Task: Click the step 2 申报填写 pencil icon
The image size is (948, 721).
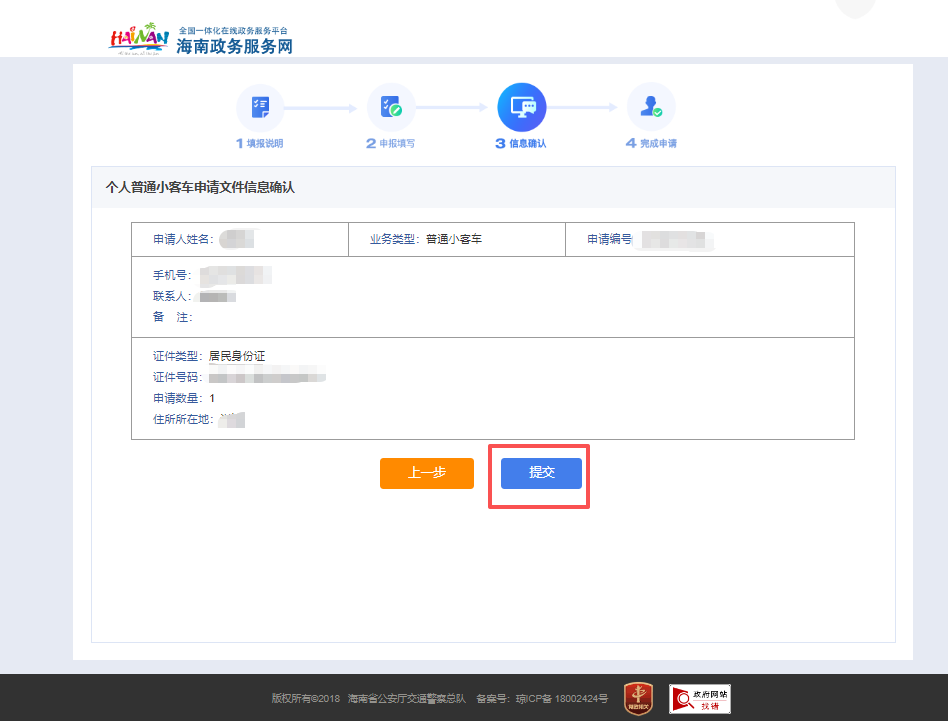Action: tap(390, 106)
